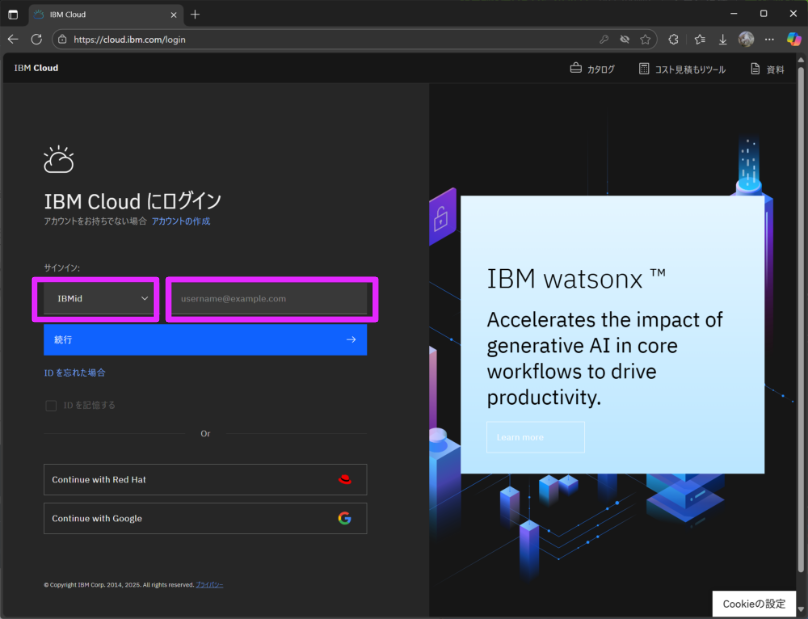Open the カタログ menu item
The height and width of the screenshot is (619, 808).
(x=593, y=69)
